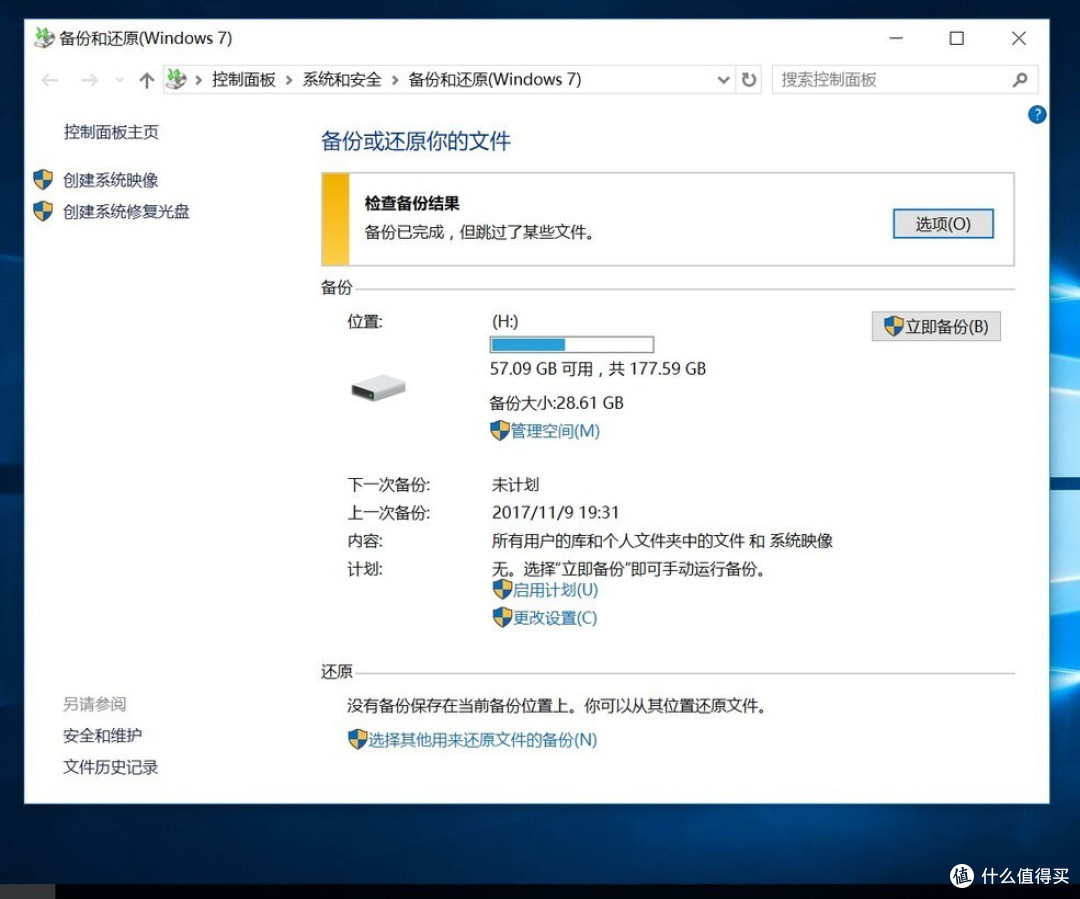This screenshot has height=899, width=1080.
Task: Select the 57.09 GB 可用 storage text
Action: (541, 369)
